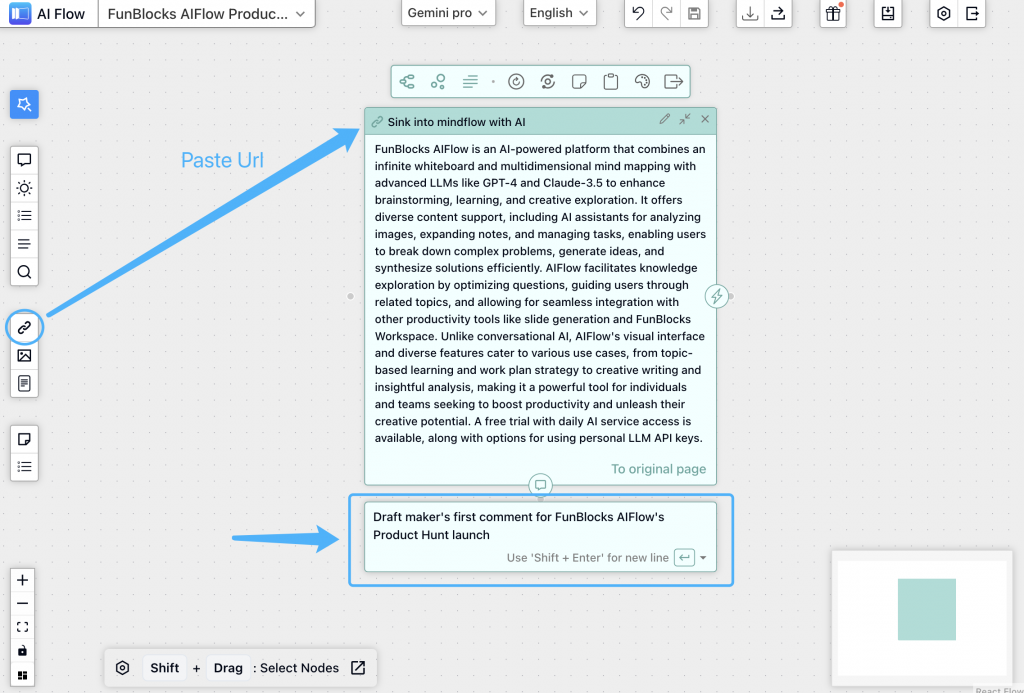This screenshot has width=1024, height=693.
Task: Zoom in with the plus button
Action: coord(23,580)
